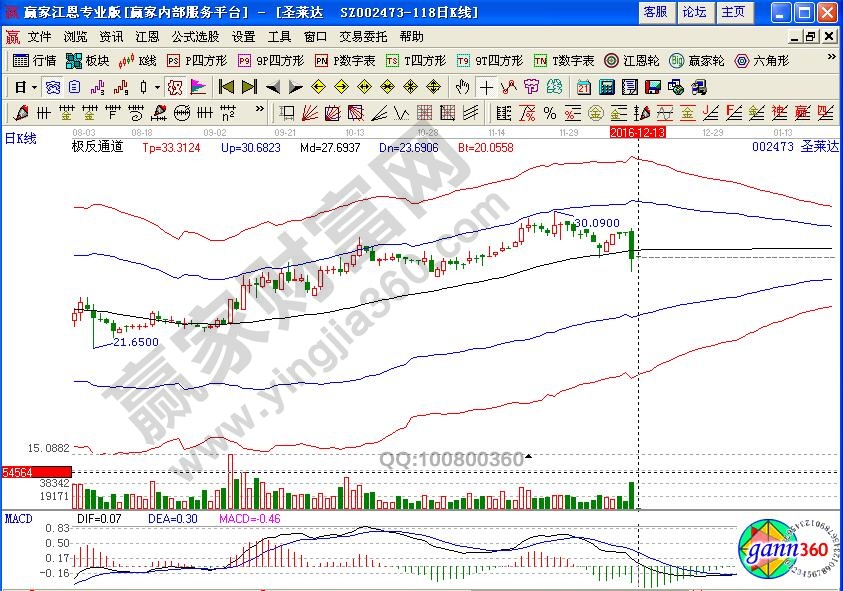
Task: Open the 公式选股 menu
Action: coord(195,36)
